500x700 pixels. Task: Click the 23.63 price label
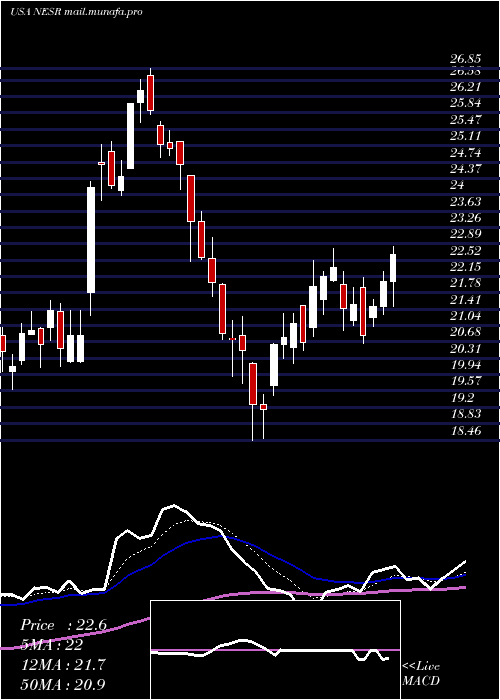point(465,202)
